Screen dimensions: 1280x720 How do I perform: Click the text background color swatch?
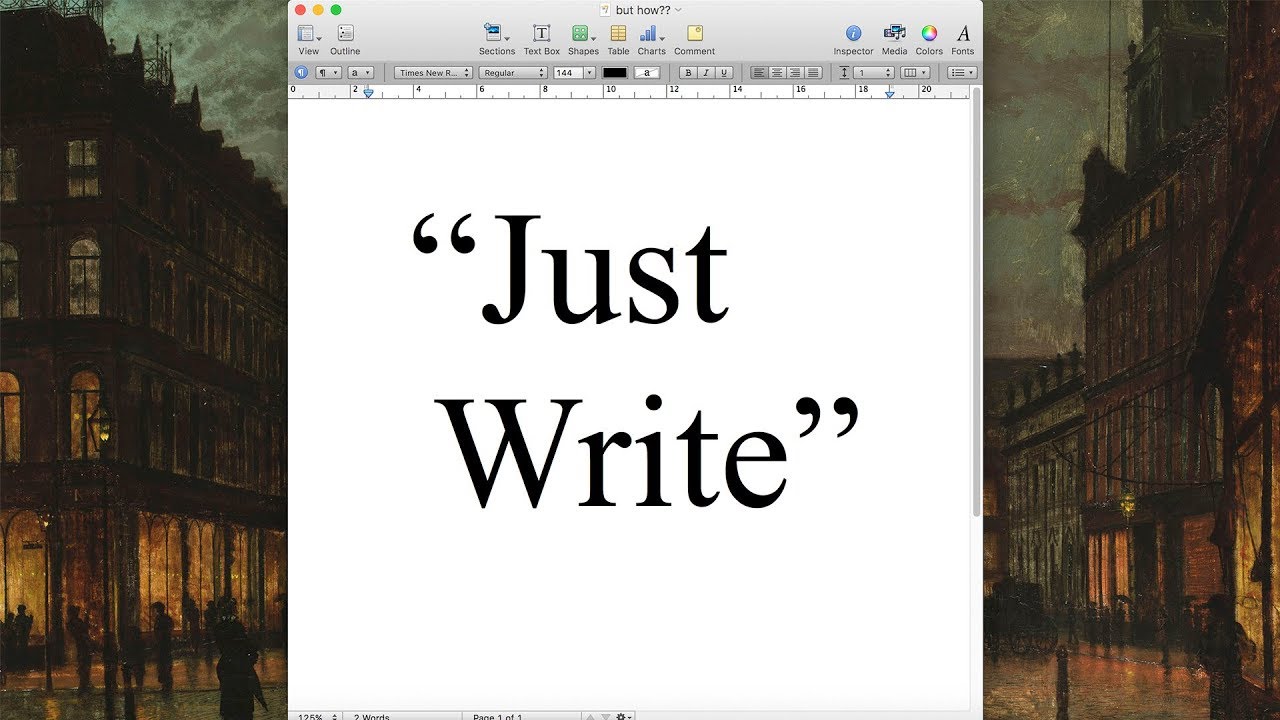[647, 73]
